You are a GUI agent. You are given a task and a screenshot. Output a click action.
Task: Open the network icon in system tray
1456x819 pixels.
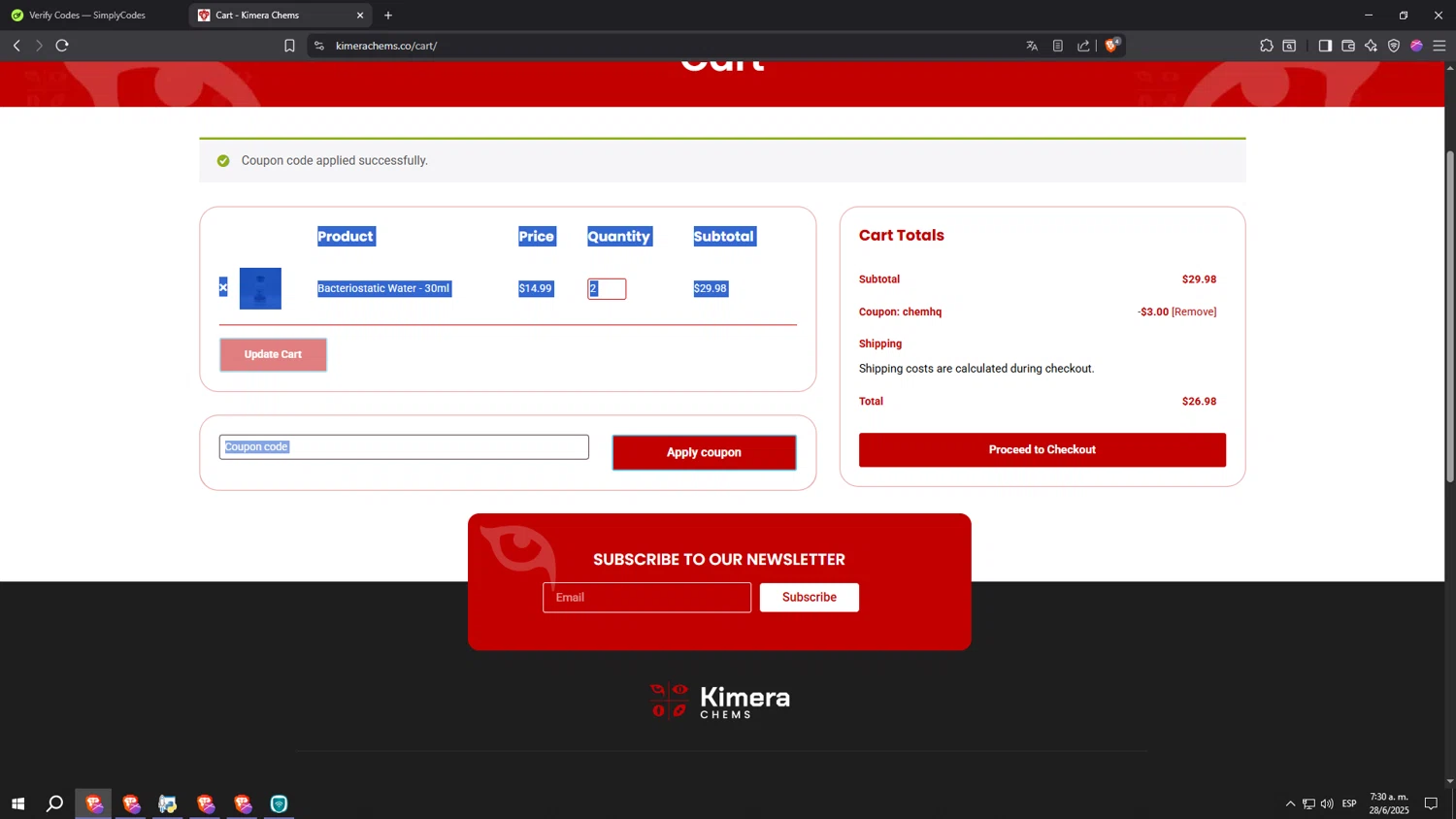pyautogui.click(x=1308, y=803)
